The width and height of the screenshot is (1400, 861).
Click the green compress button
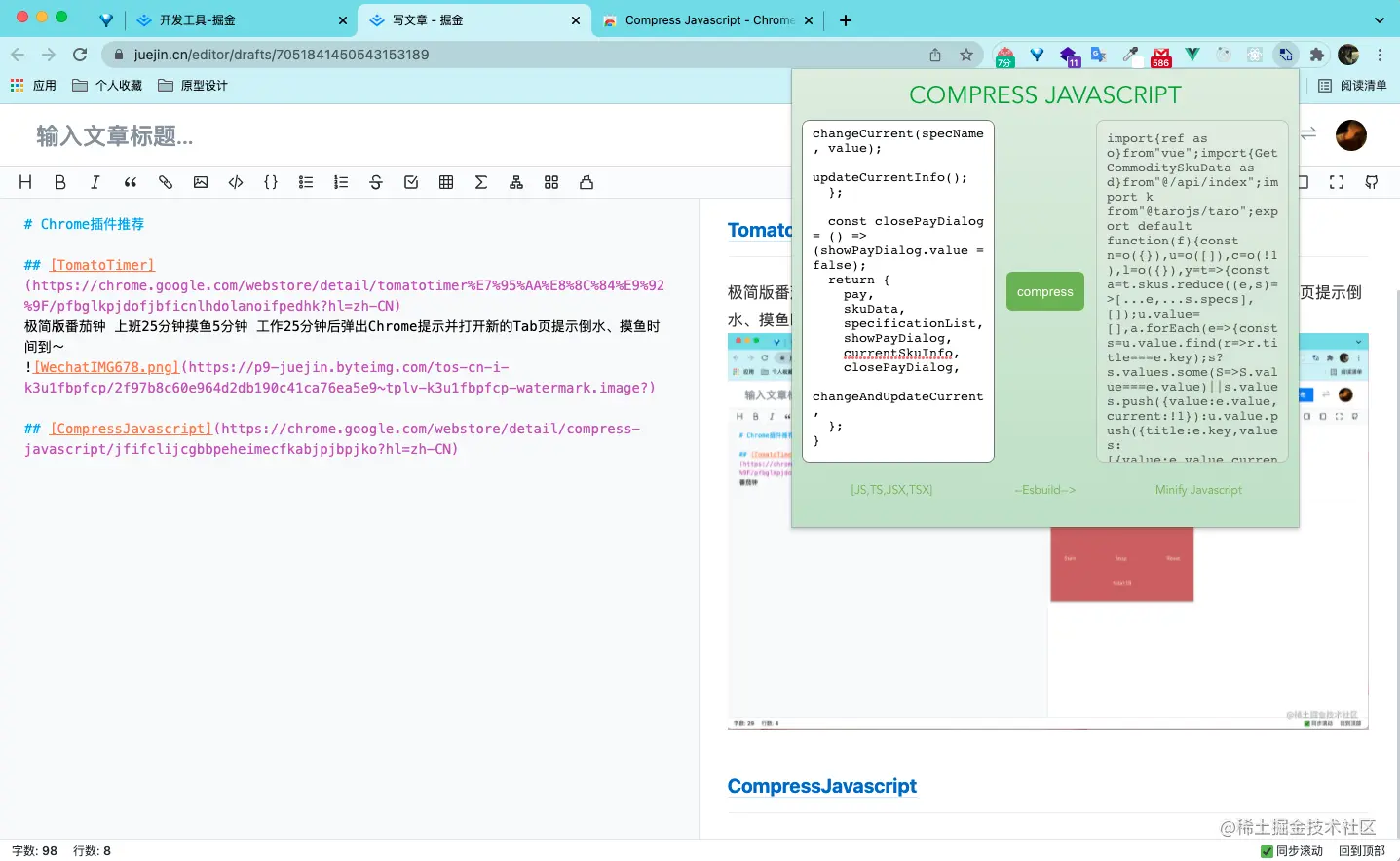1045,291
